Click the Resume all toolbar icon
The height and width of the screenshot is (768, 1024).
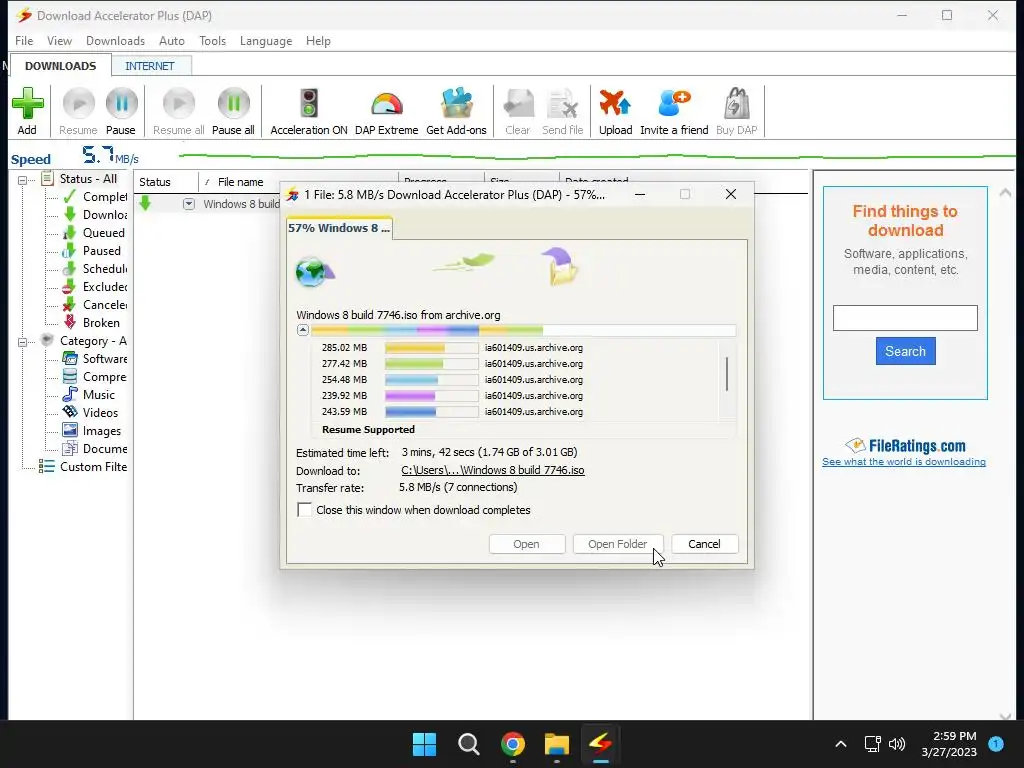click(x=178, y=104)
